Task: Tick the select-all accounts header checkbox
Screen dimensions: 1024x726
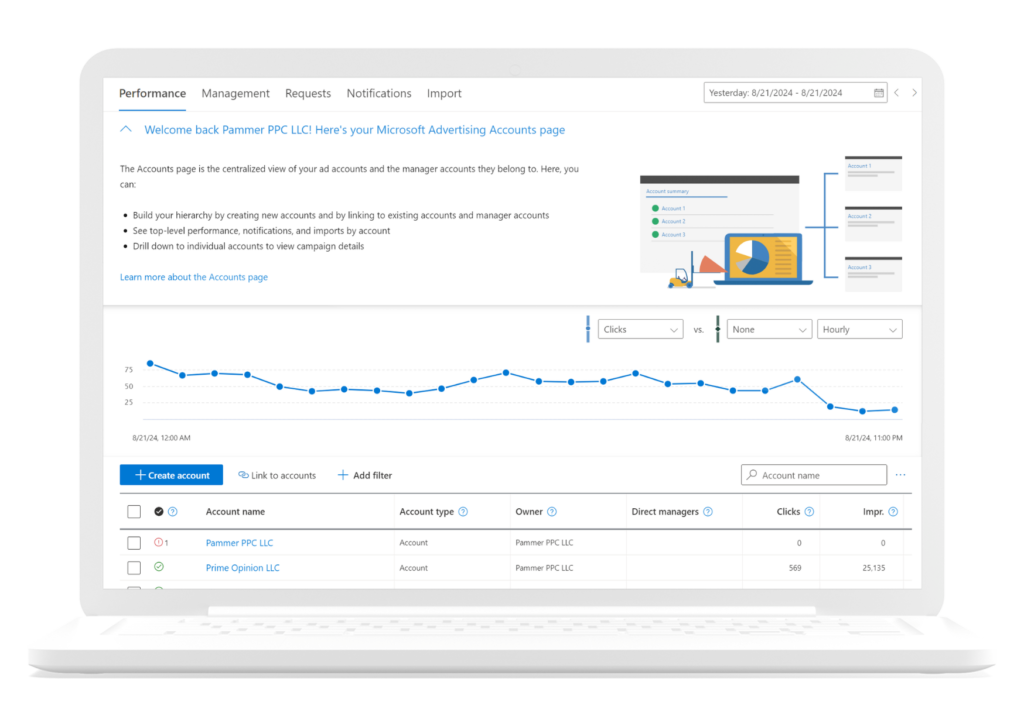Action: [134, 512]
